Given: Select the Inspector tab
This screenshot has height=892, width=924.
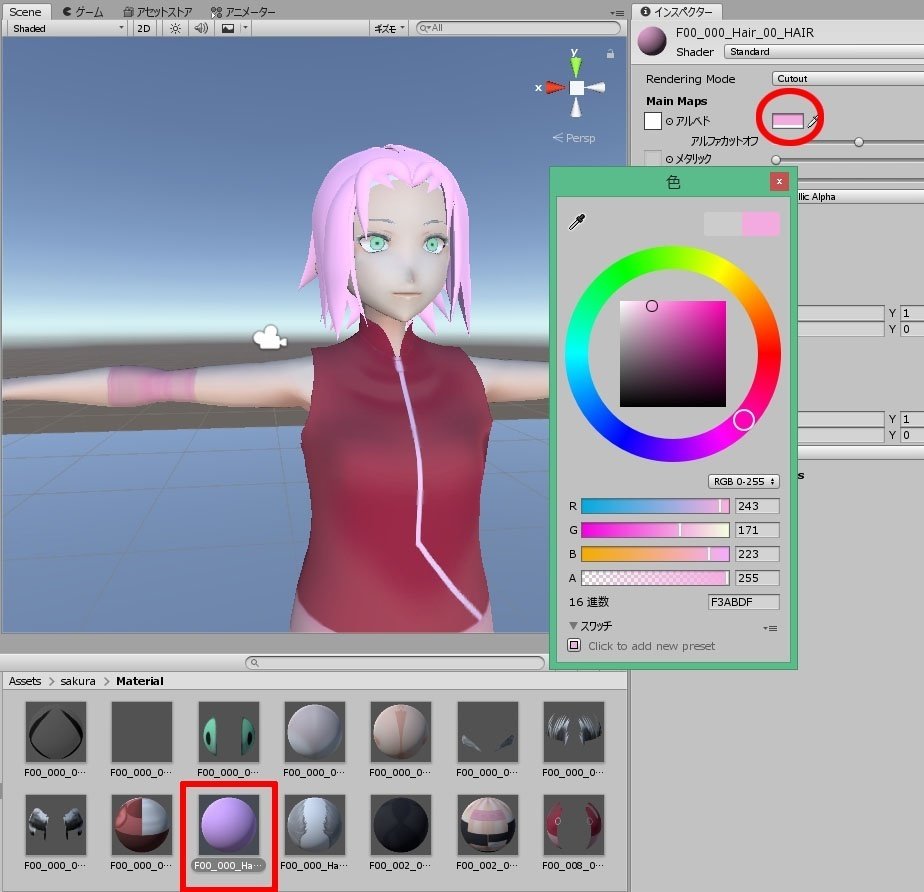Looking at the screenshot, I should coord(676,12).
